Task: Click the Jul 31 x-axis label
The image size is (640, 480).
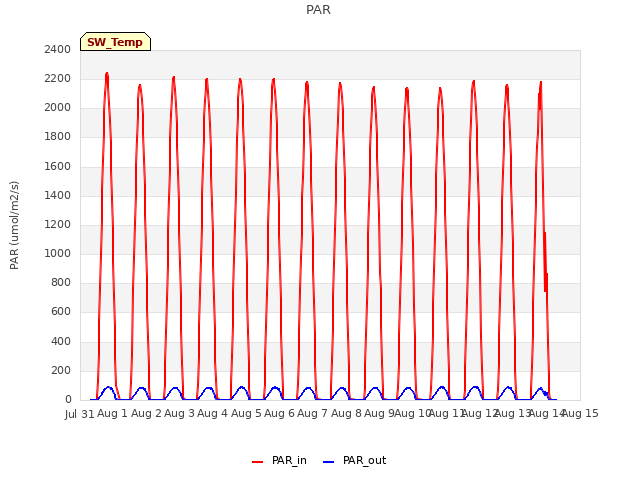Action: coord(80,414)
